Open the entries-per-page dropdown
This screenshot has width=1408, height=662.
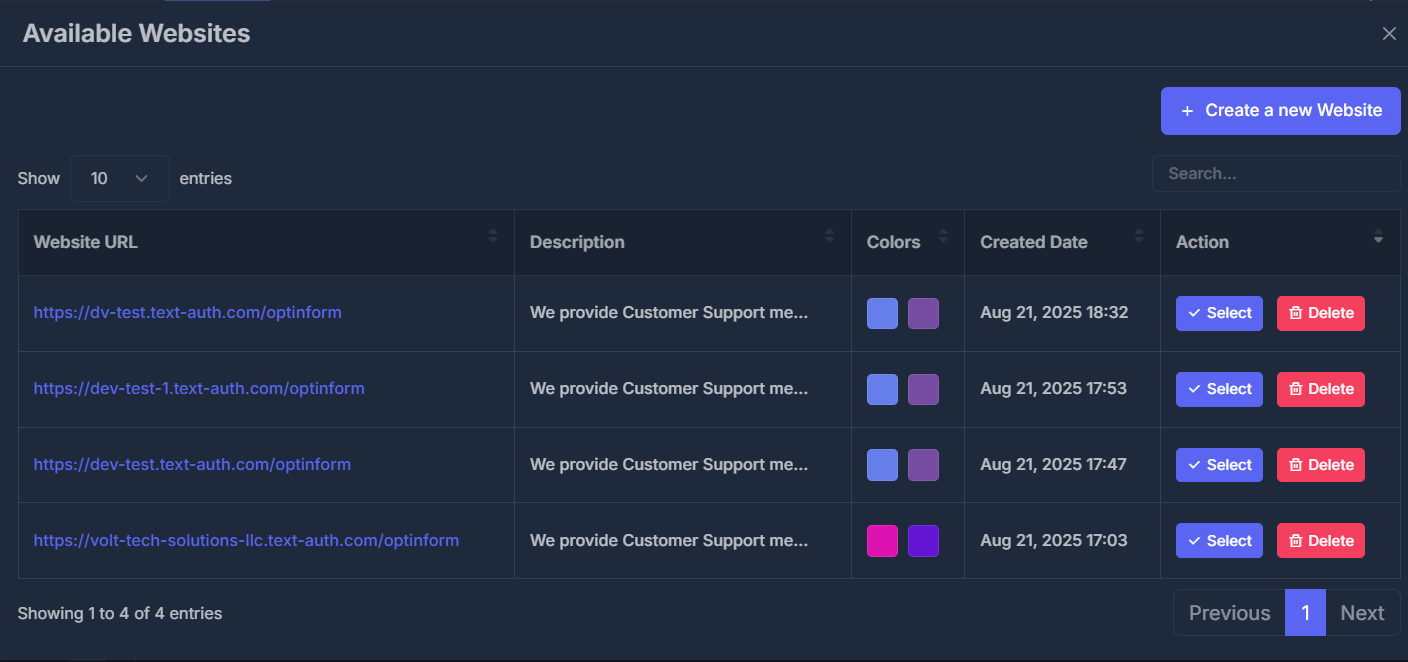[x=119, y=178]
